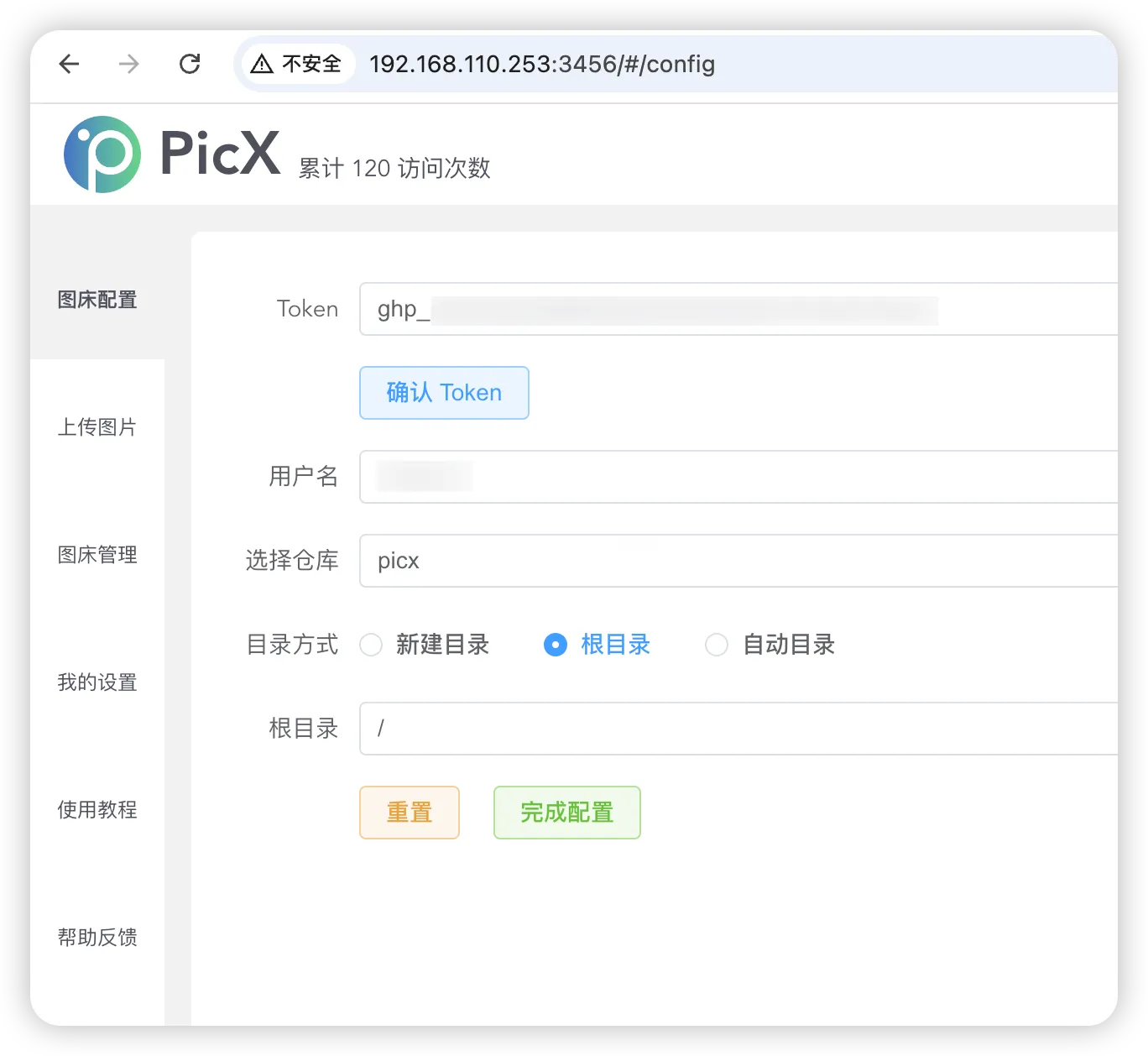
Task: Click the Token input field
Action: click(x=738, y=309)
